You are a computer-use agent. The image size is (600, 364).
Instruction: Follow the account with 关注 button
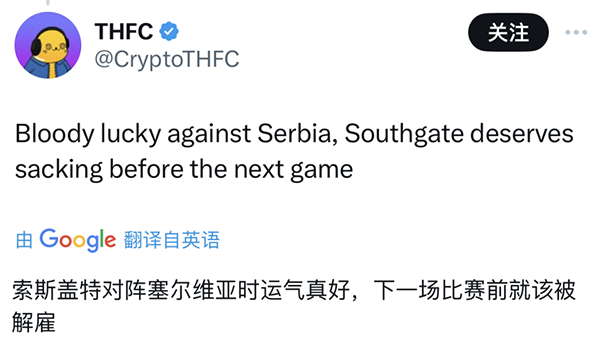pos(508,33)
